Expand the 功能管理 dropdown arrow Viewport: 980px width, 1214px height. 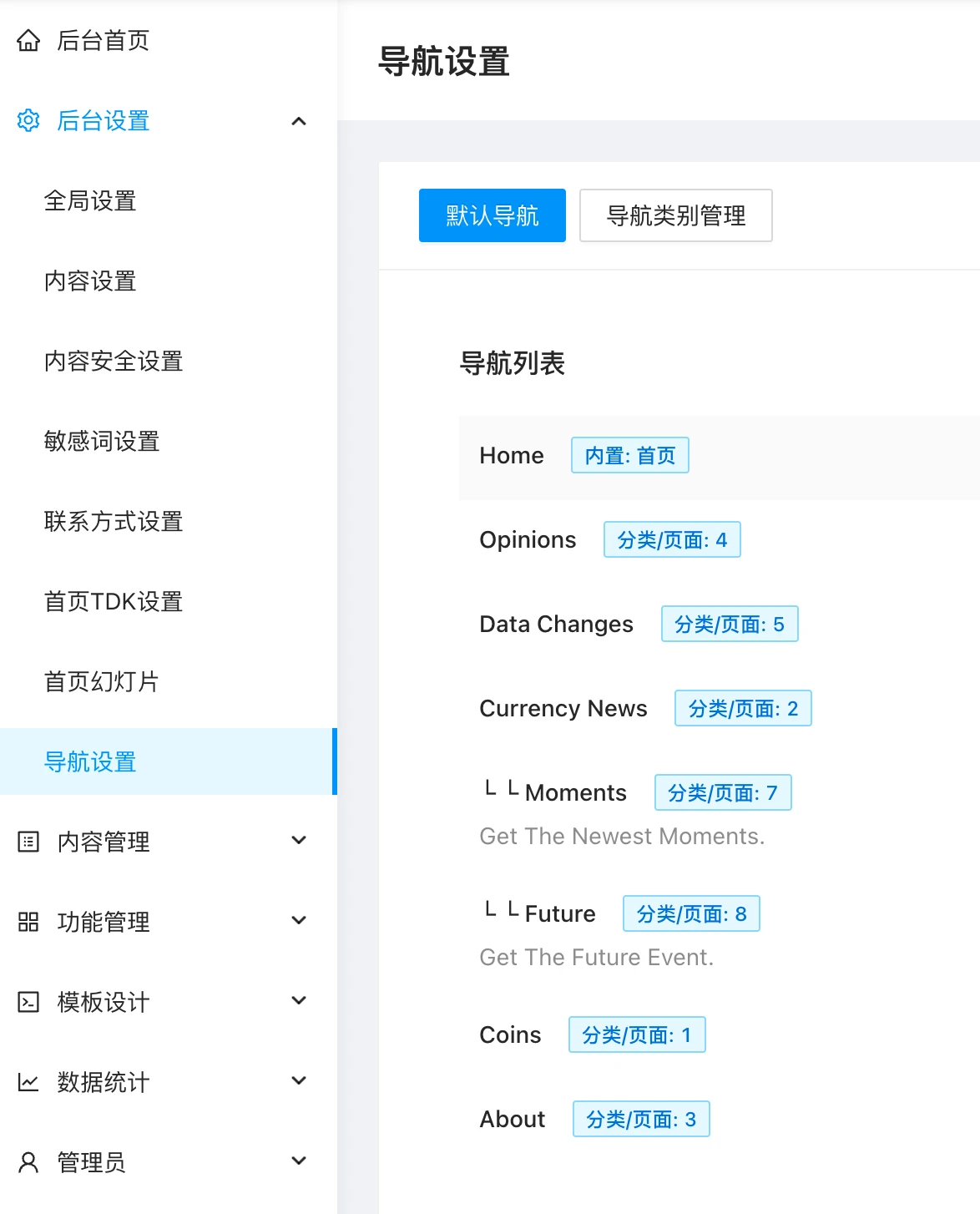coord(299,921)
